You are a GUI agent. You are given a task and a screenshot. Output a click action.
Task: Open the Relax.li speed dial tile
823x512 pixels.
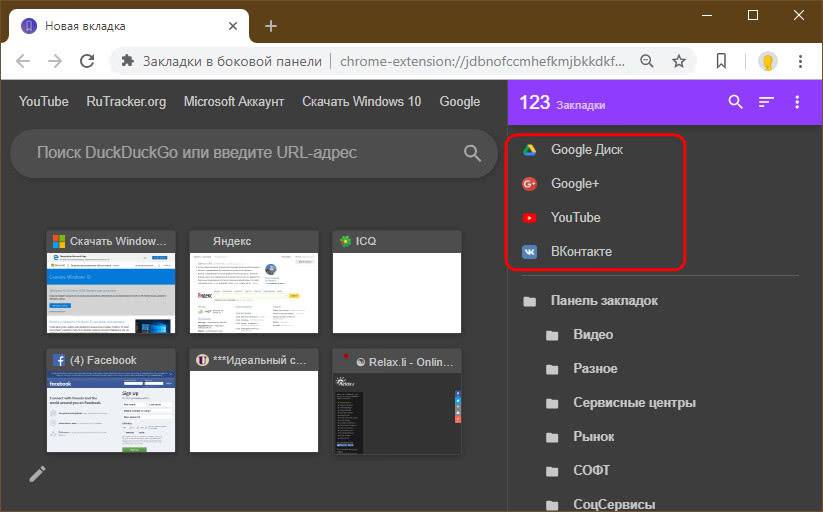click(x=397, y=402)
